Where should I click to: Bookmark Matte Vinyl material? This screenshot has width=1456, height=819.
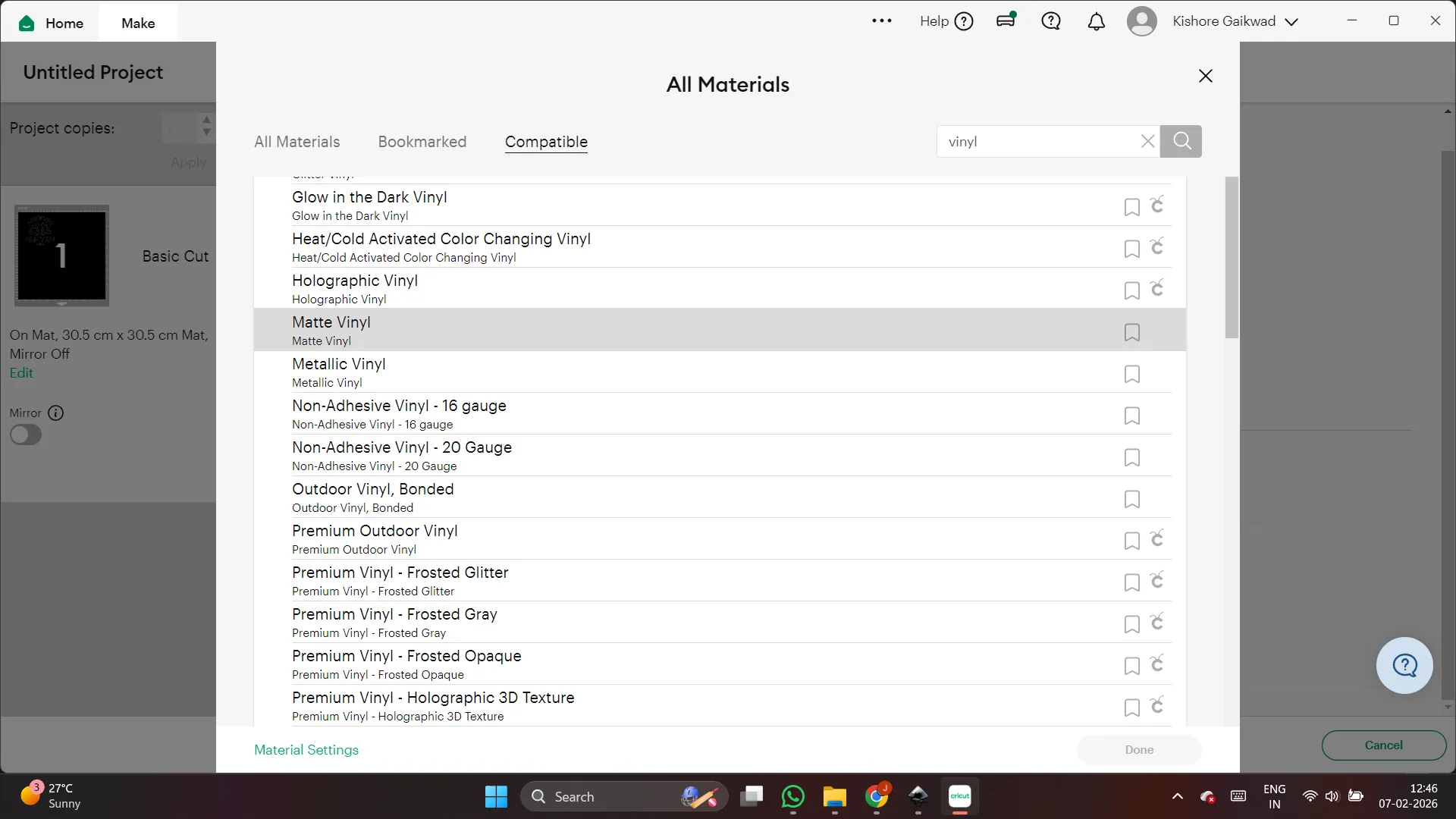pos(1131,332)
